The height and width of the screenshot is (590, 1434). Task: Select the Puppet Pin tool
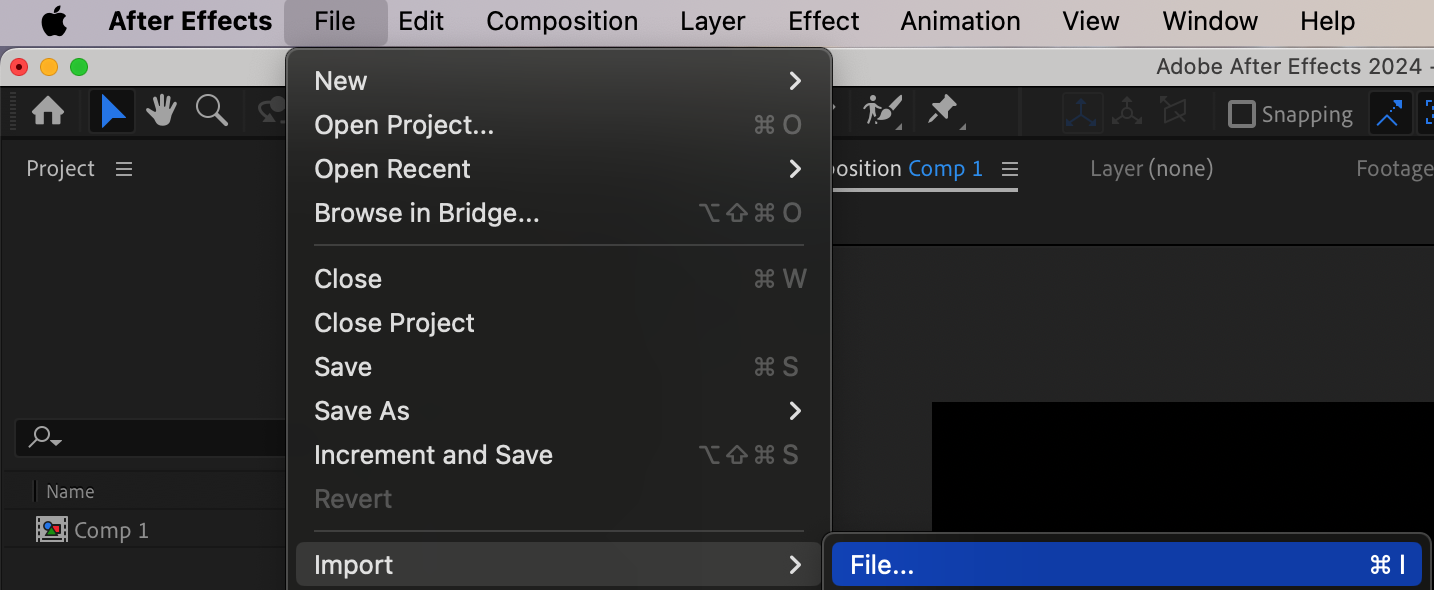(x=942, y=112)
